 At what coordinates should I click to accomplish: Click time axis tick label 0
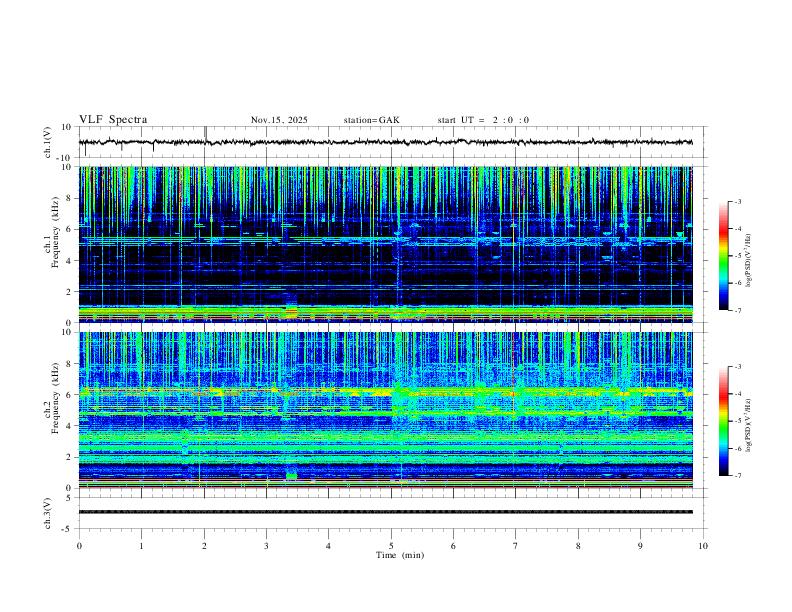[79, 546]
